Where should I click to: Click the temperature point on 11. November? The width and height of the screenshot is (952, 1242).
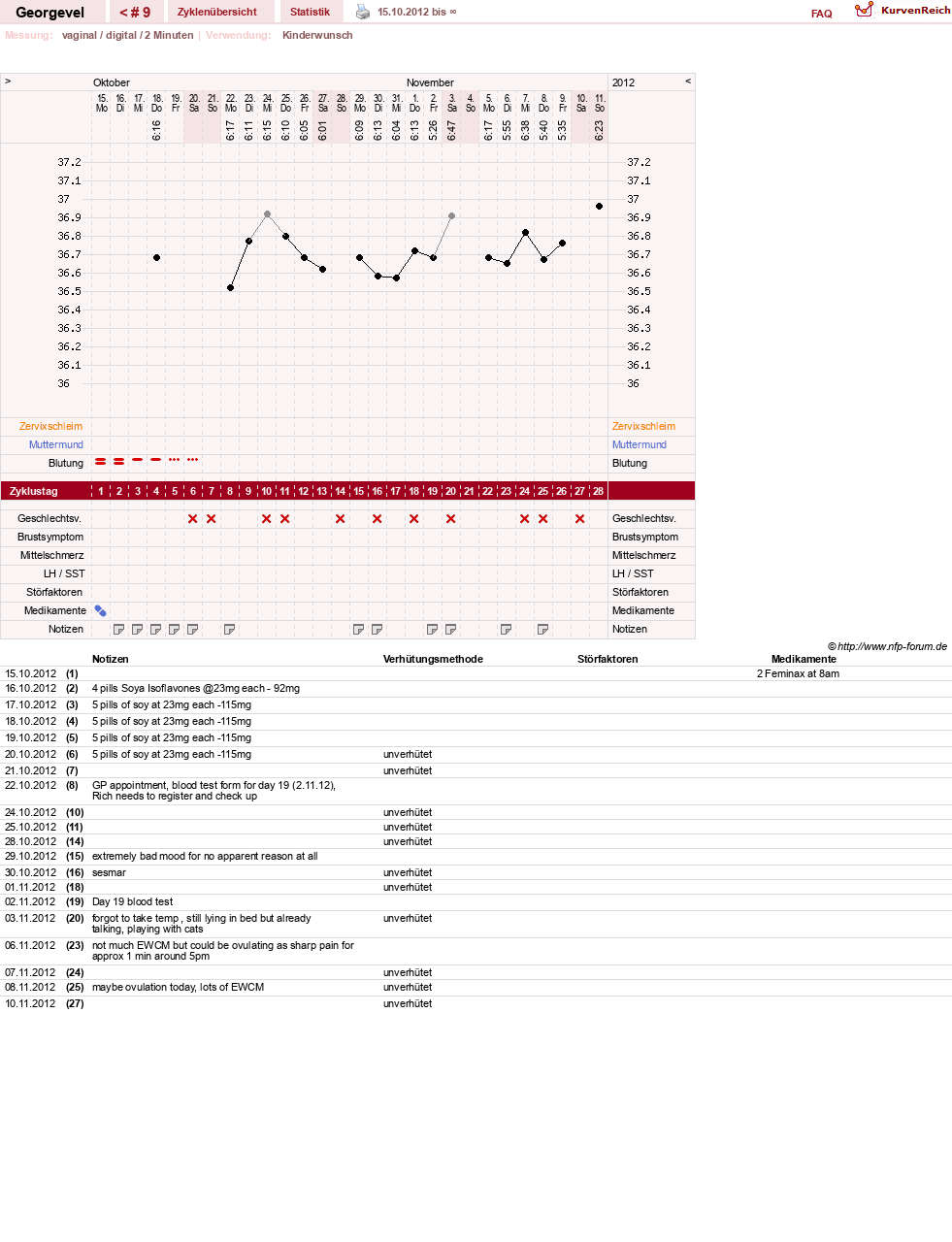click(x=599, y=206)
